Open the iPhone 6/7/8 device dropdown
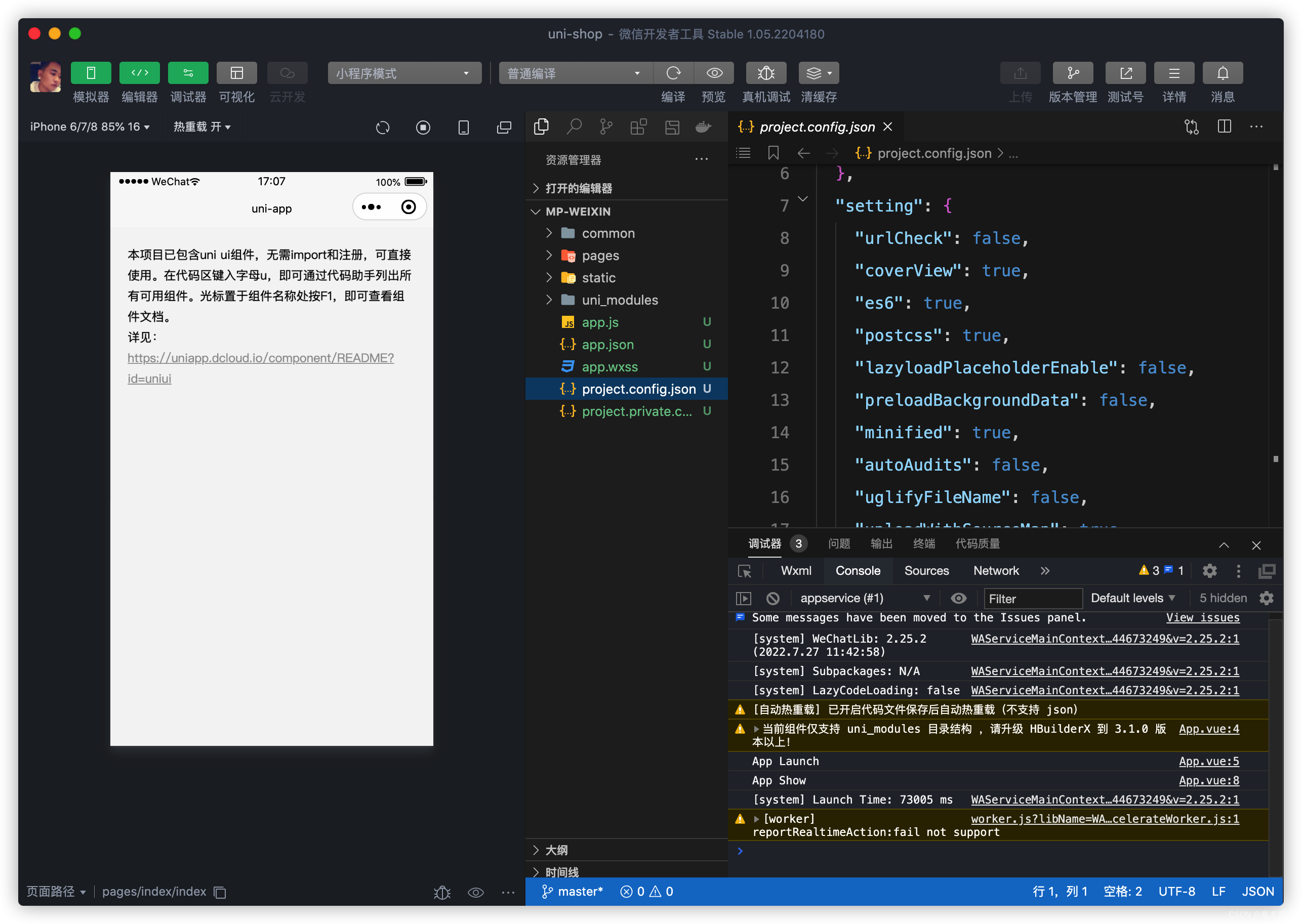Image resolution: width=1302 pixels, height=924 pixels. coord(90,127)
